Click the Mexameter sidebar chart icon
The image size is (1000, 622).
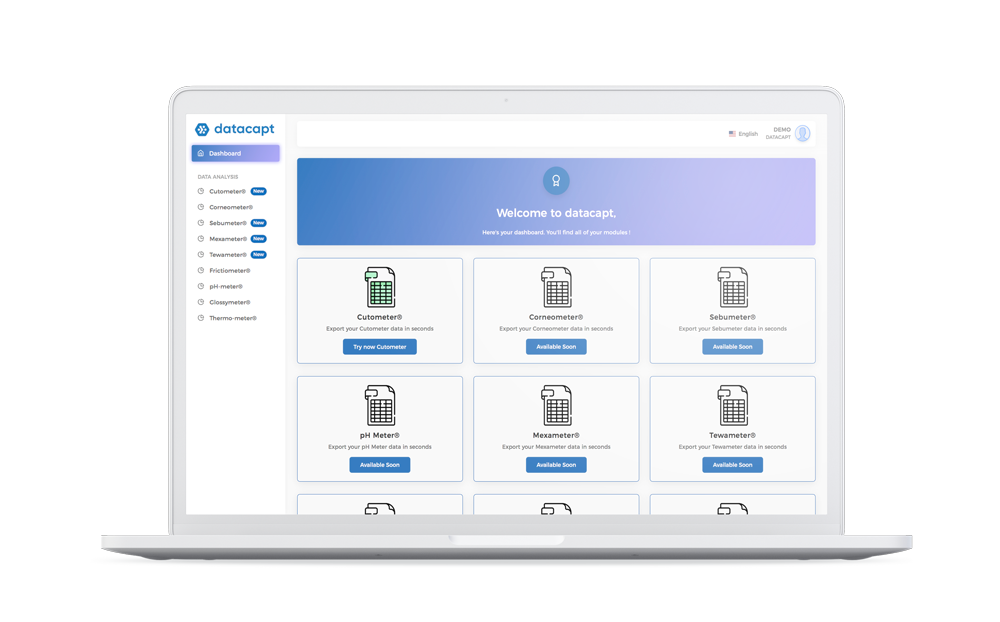tap(201, 239)
